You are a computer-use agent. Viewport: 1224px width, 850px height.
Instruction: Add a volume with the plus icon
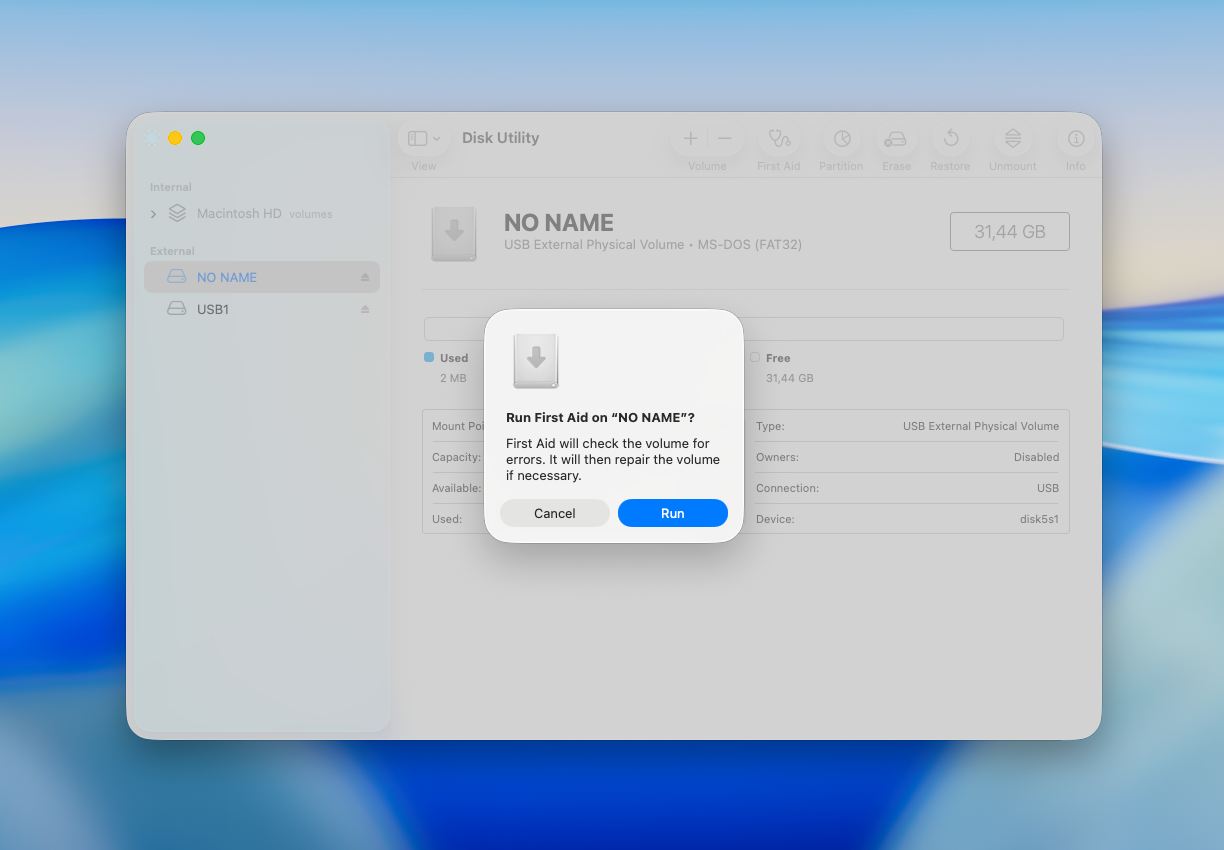tap(690, 138)
